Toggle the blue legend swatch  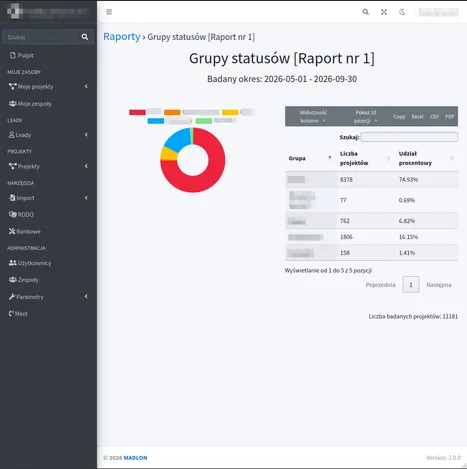156,121
